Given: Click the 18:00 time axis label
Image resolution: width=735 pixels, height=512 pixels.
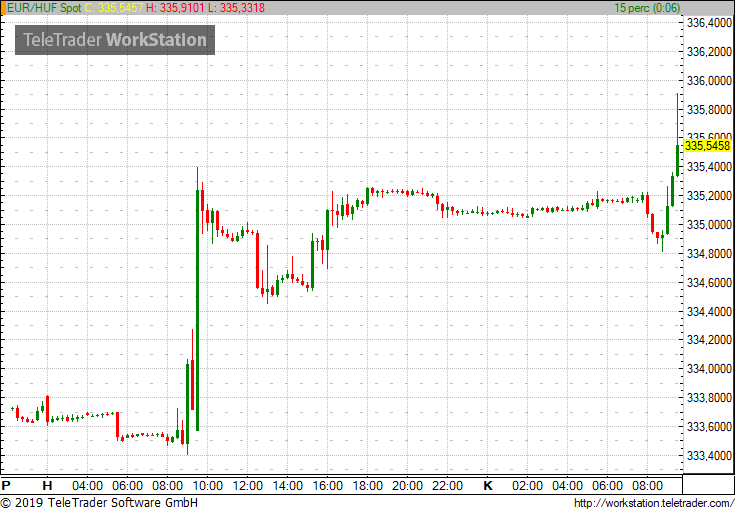Looking at the screenshot, I should coord(367,485).
